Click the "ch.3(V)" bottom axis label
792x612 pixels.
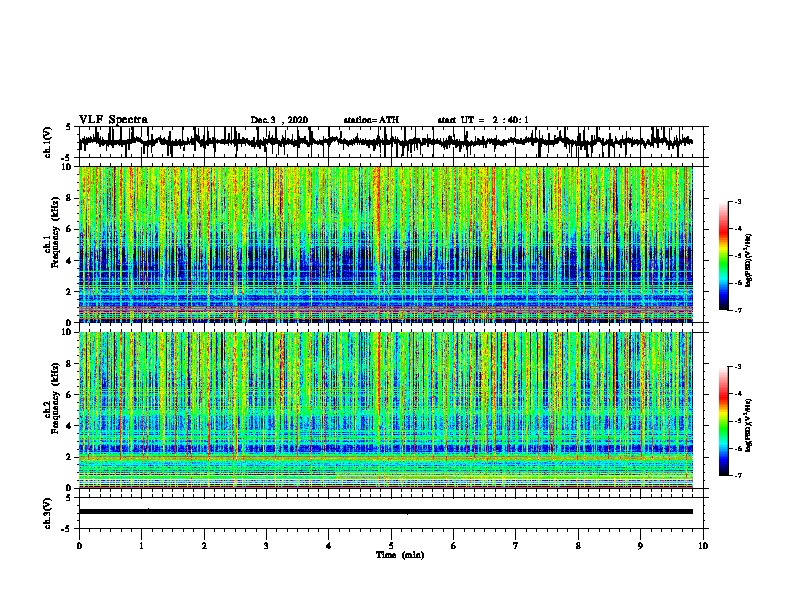tap(48, 513)
